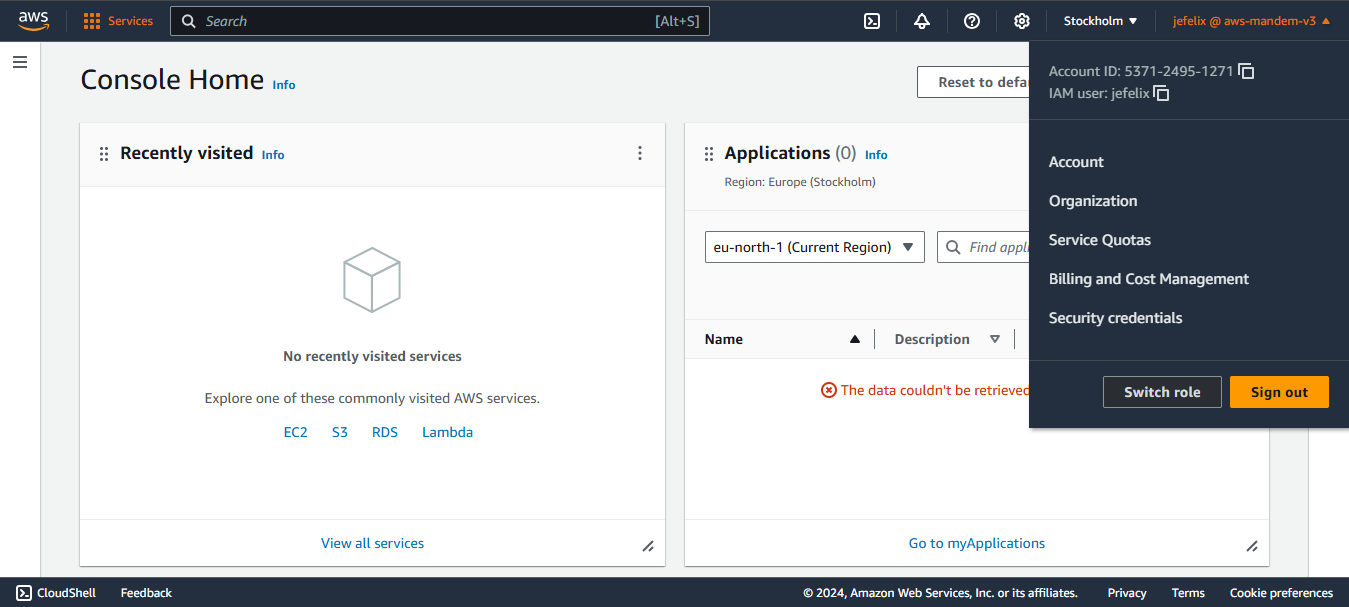Open Service Quotas from the user menu
Image resolution: width=1349 pixels, height=607 pixels.
[x=1100, y=240]
